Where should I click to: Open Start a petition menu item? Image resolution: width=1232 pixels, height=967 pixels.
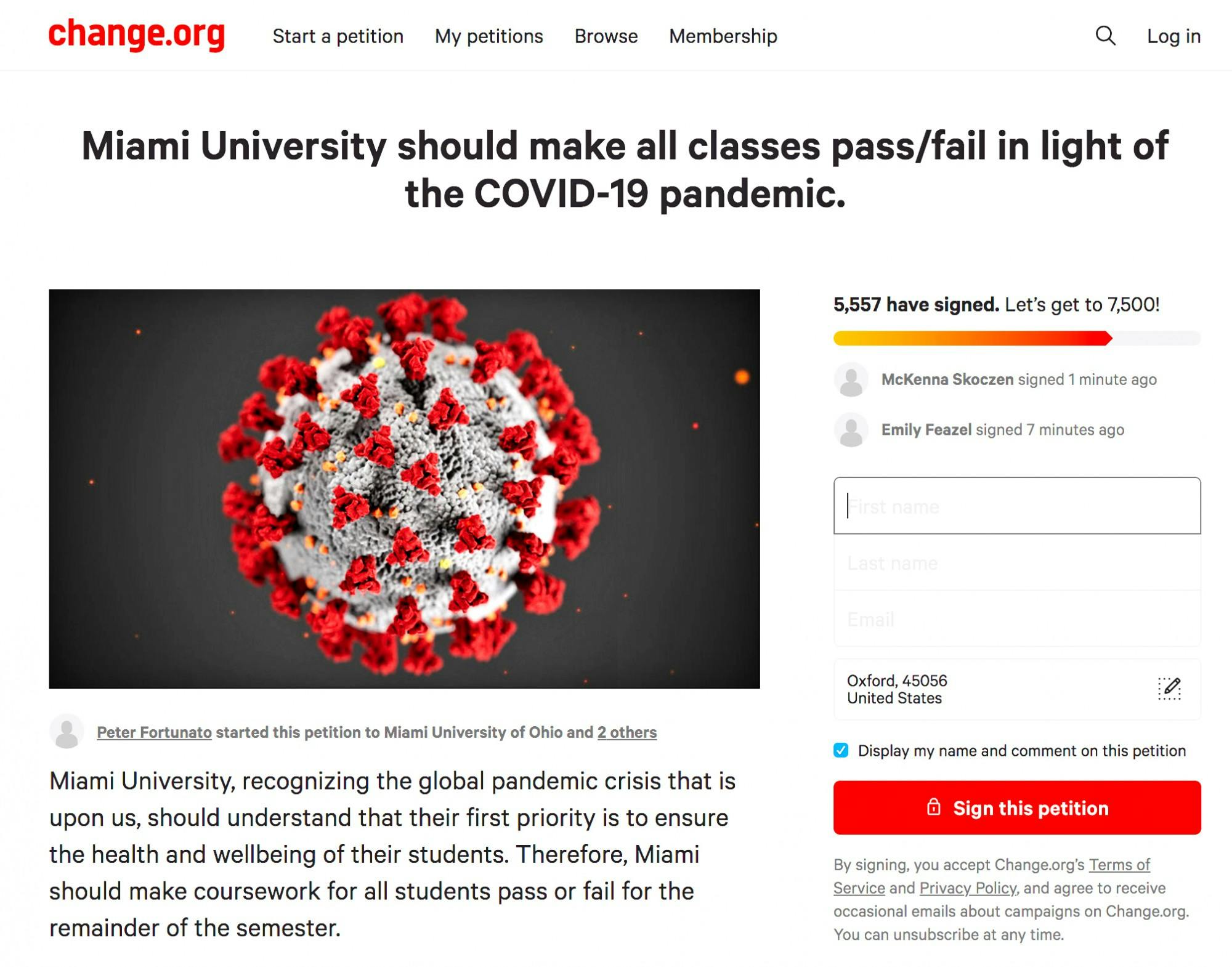(x=338, y=36)
